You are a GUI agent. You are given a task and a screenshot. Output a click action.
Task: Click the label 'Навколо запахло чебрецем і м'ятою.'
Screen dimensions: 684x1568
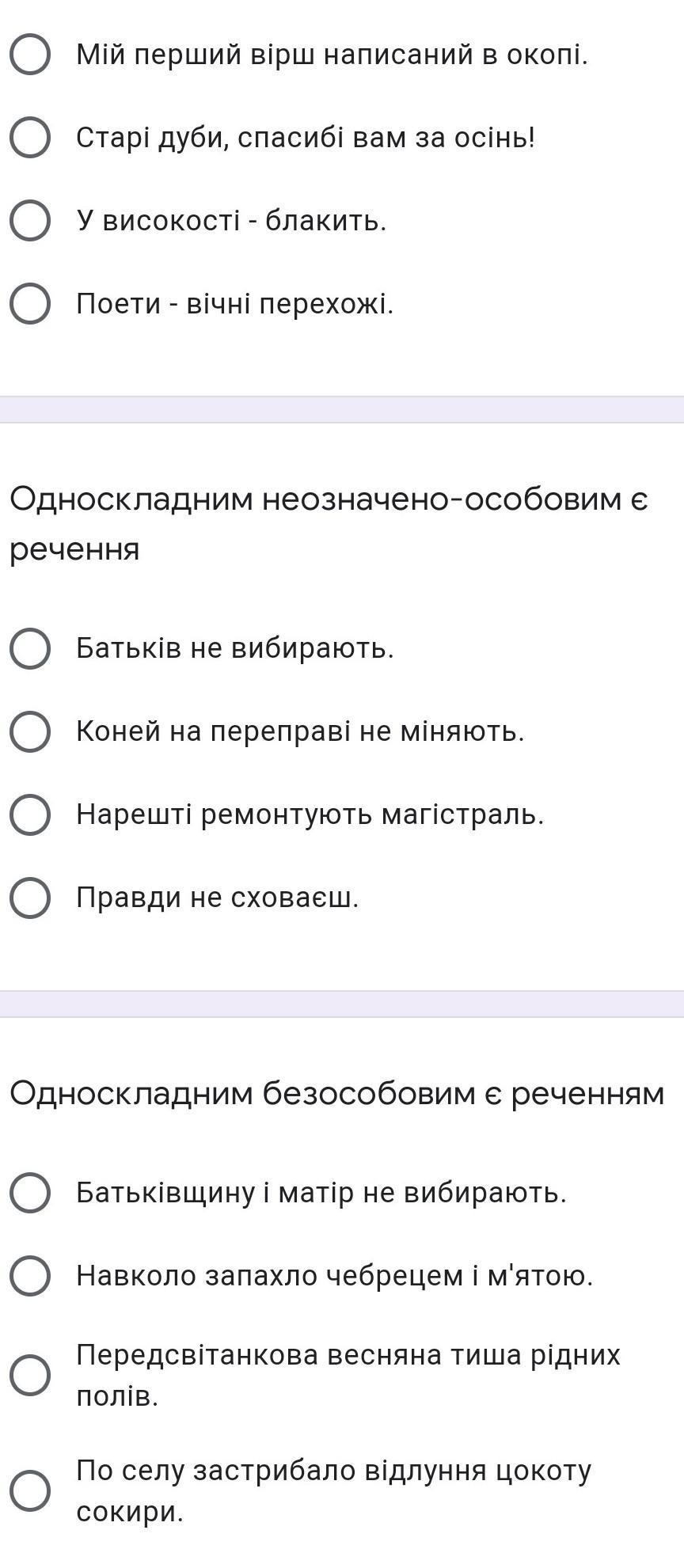coord(334,1276)
